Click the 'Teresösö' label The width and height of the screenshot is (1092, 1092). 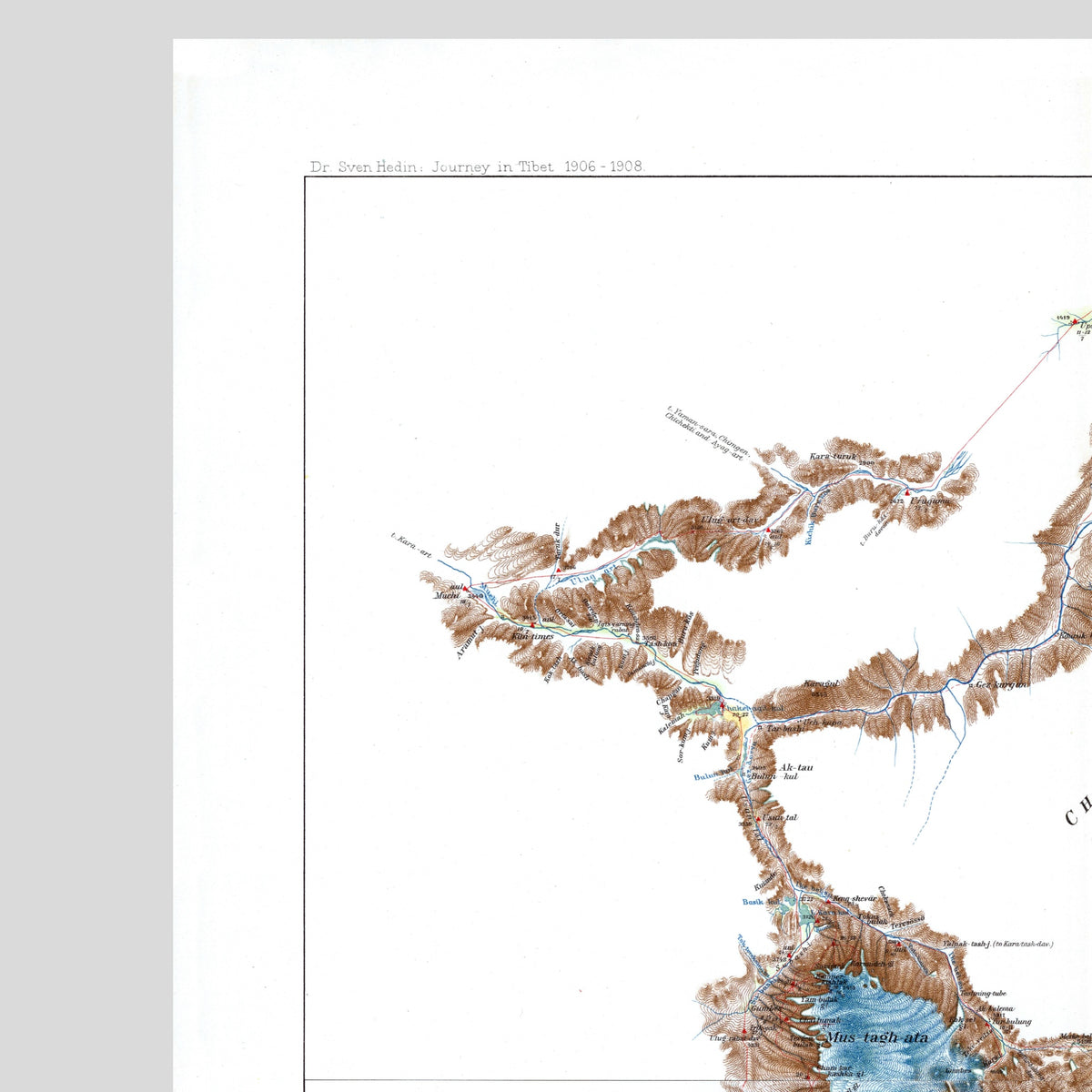907,922
